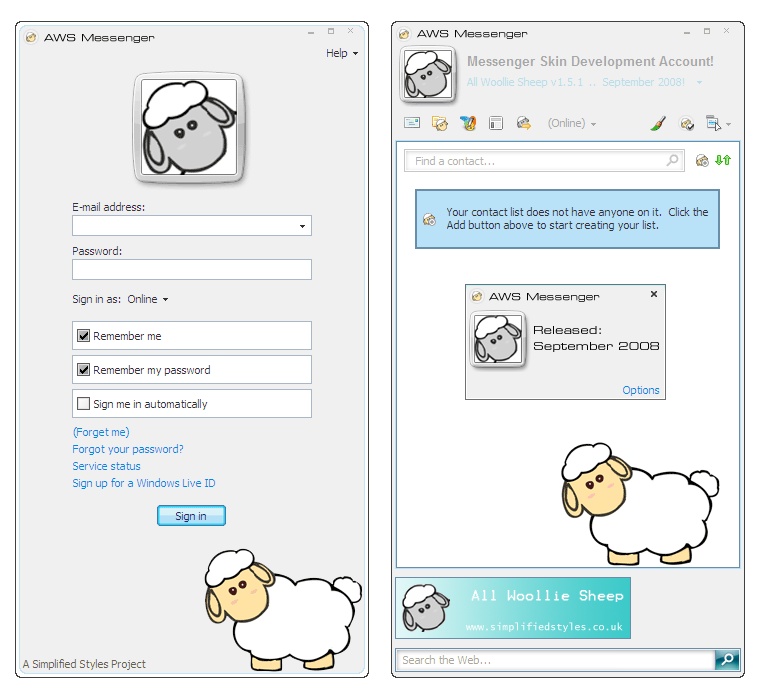
Task: Click the green sort arrows icon
Action: pos(723,159)
